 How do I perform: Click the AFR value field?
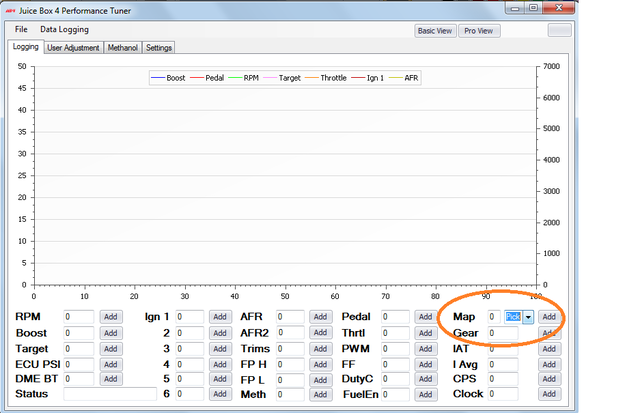coord(290,317)
